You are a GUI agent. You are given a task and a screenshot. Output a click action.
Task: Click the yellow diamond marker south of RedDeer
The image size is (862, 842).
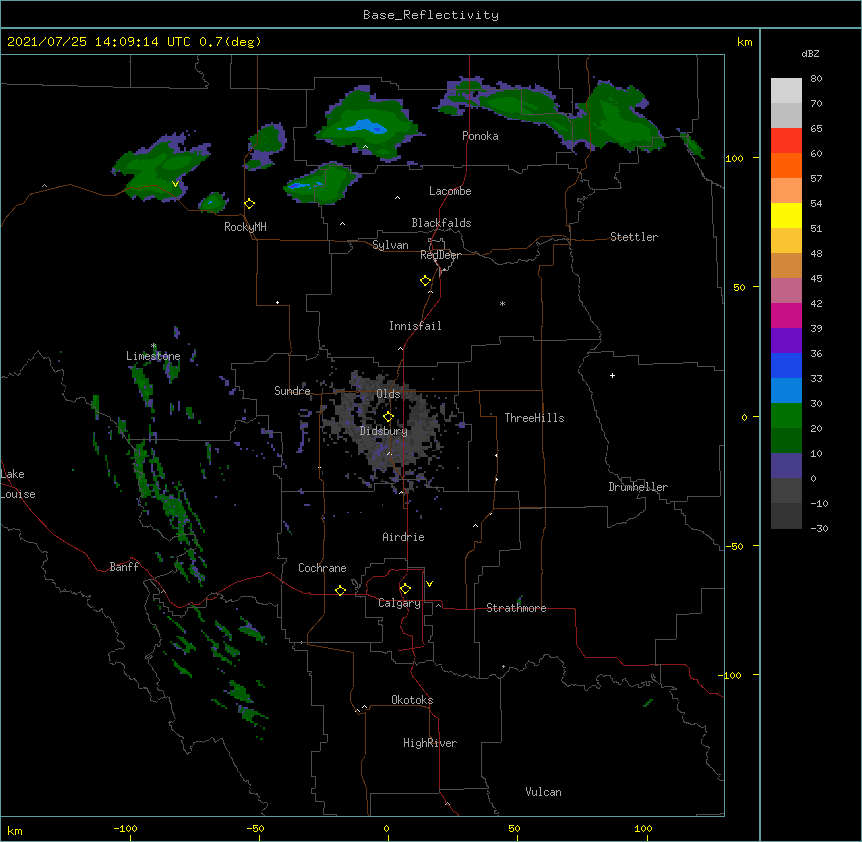tap(425, 281)
